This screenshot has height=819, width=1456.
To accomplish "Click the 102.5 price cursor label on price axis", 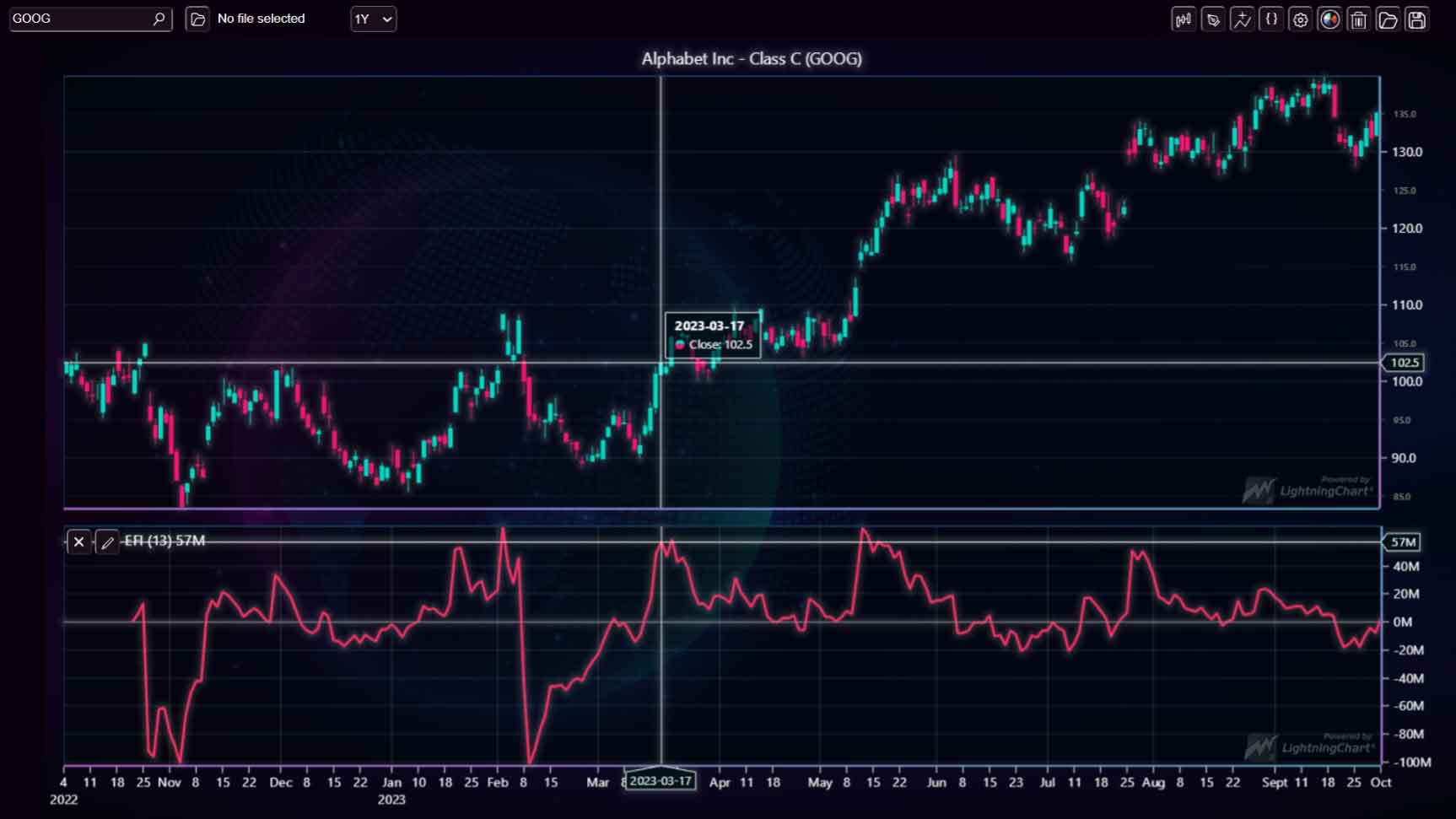I will point(1403,363).
